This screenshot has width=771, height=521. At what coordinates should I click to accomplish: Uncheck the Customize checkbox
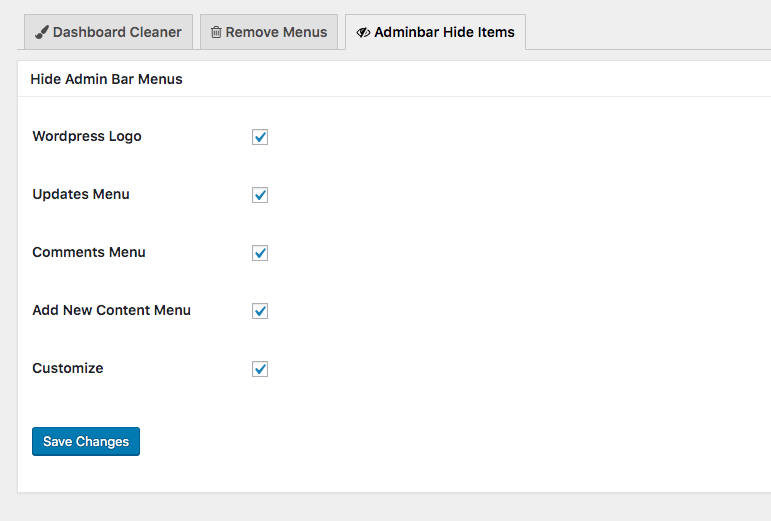260,369
